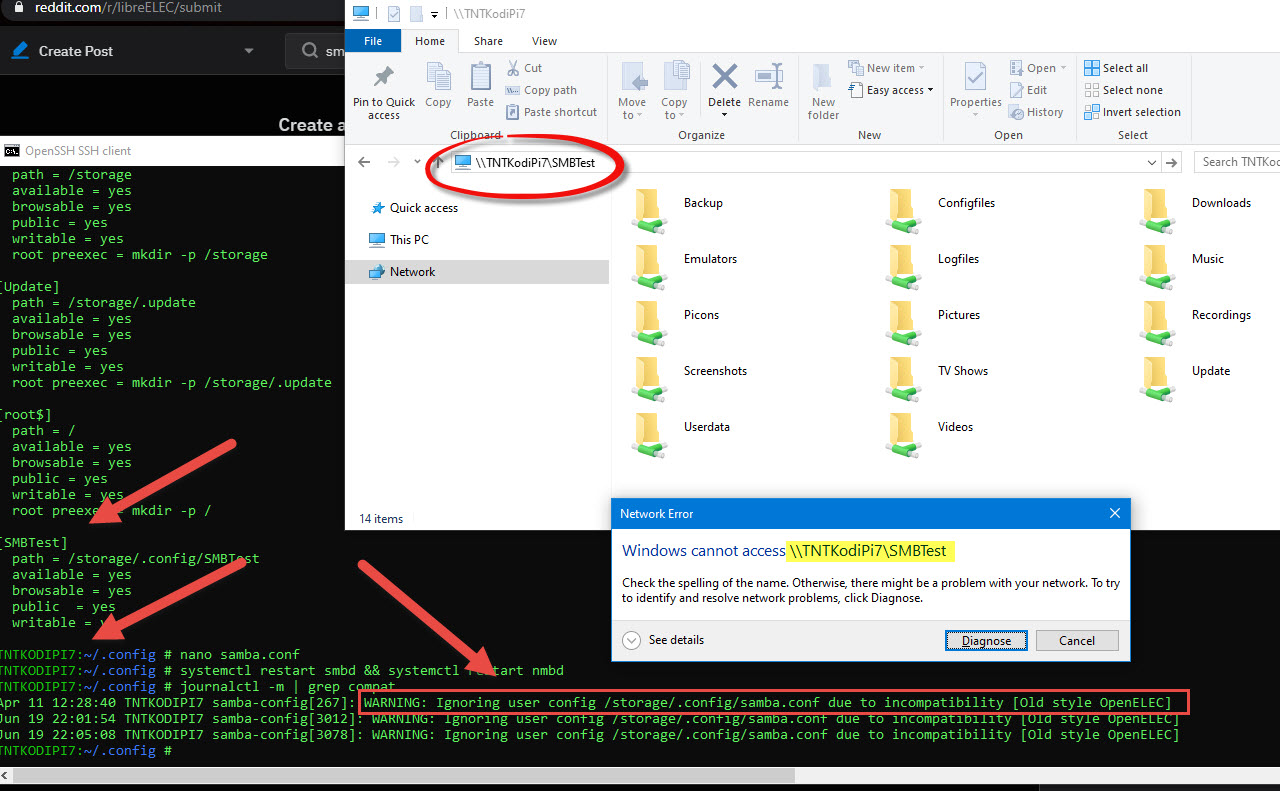Viewport: 1280px width, 791px height.
Task: Create a New folder from the ribbon
Action: [x=823, y=90]
